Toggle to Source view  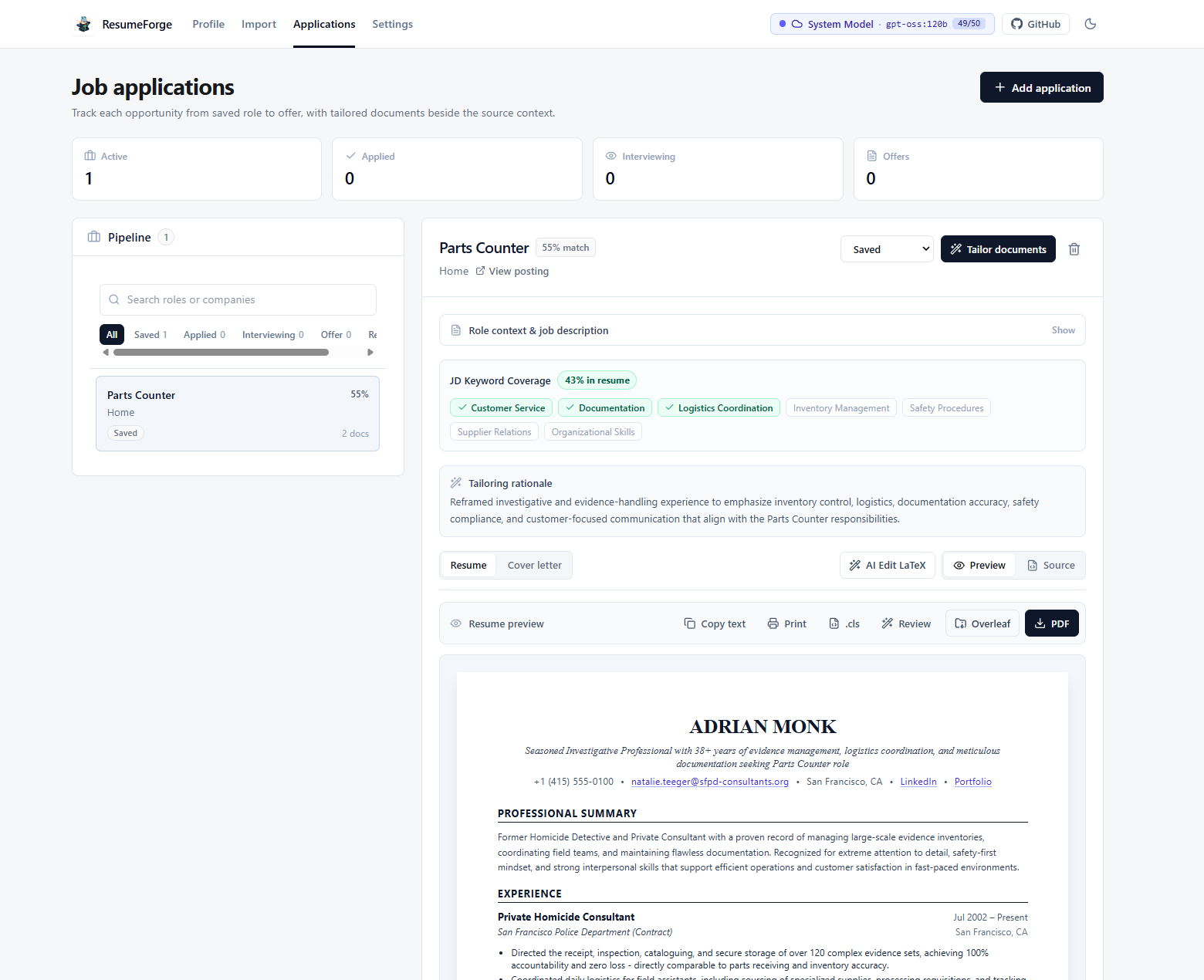click(x=1051, y=565)
